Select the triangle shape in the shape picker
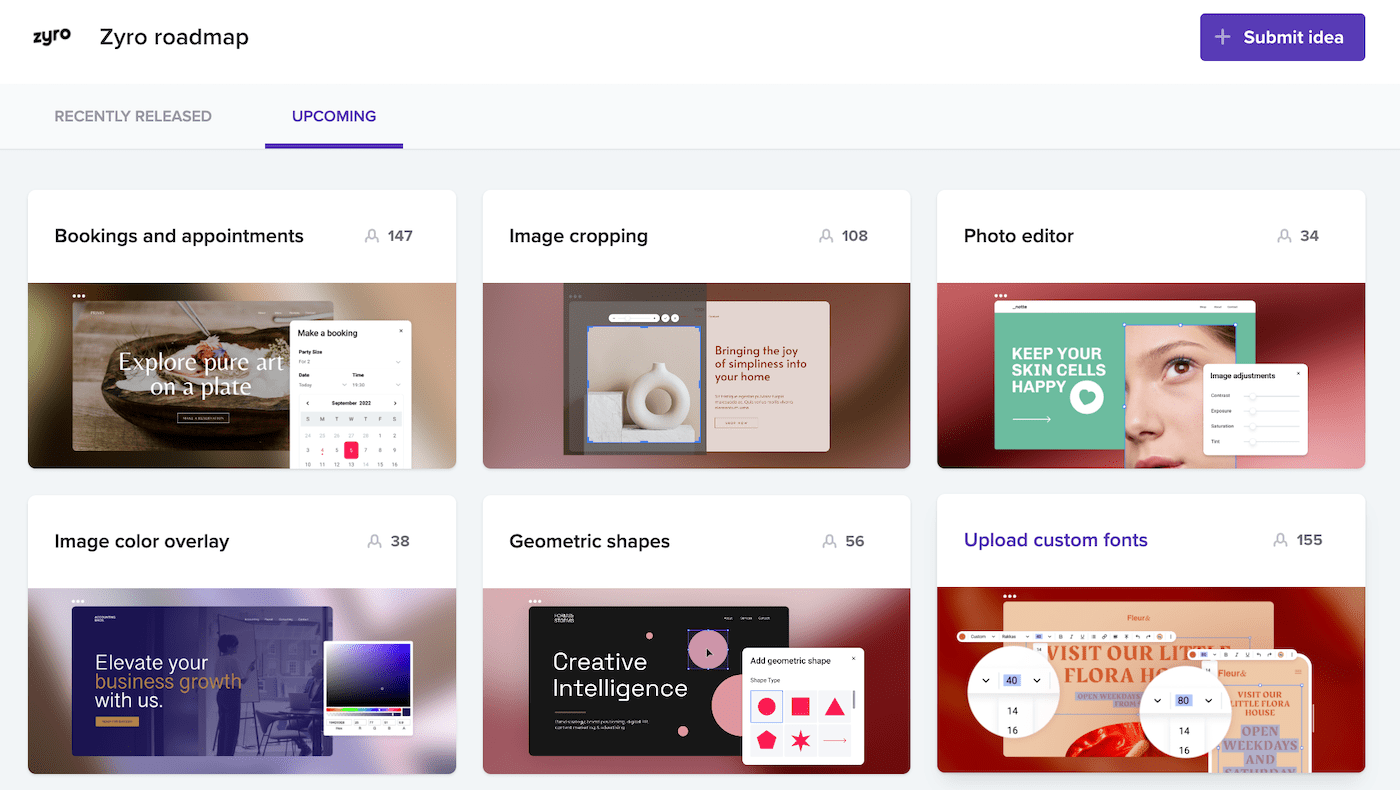The image size is (1400, 790). coord(835,707)
